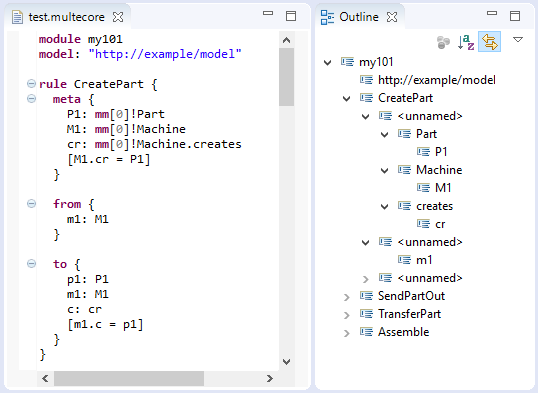
Task: Collapse the meta block fold marker
Action: coord(31,99)
